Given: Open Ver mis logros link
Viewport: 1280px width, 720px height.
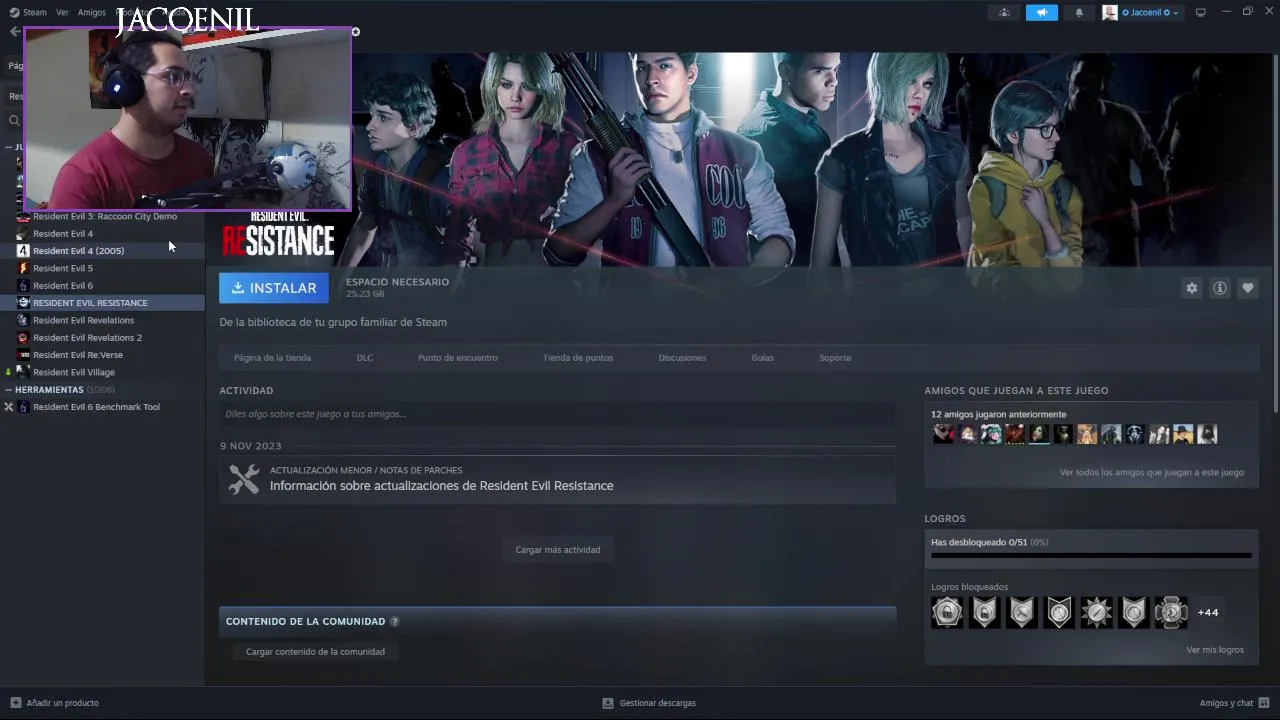Looking at the screenshot, I should (1215, 650).
